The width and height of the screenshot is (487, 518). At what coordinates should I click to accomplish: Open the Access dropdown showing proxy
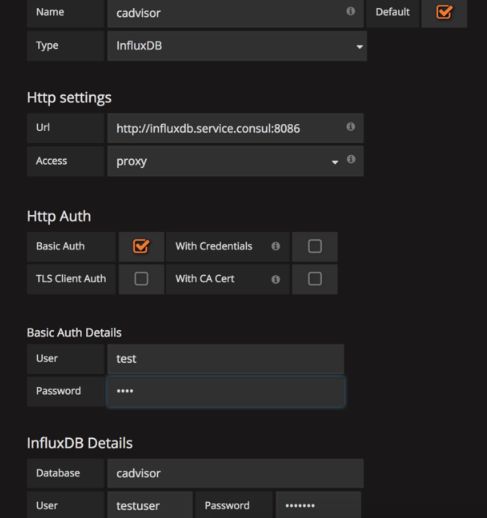click(x=226, y=161)
